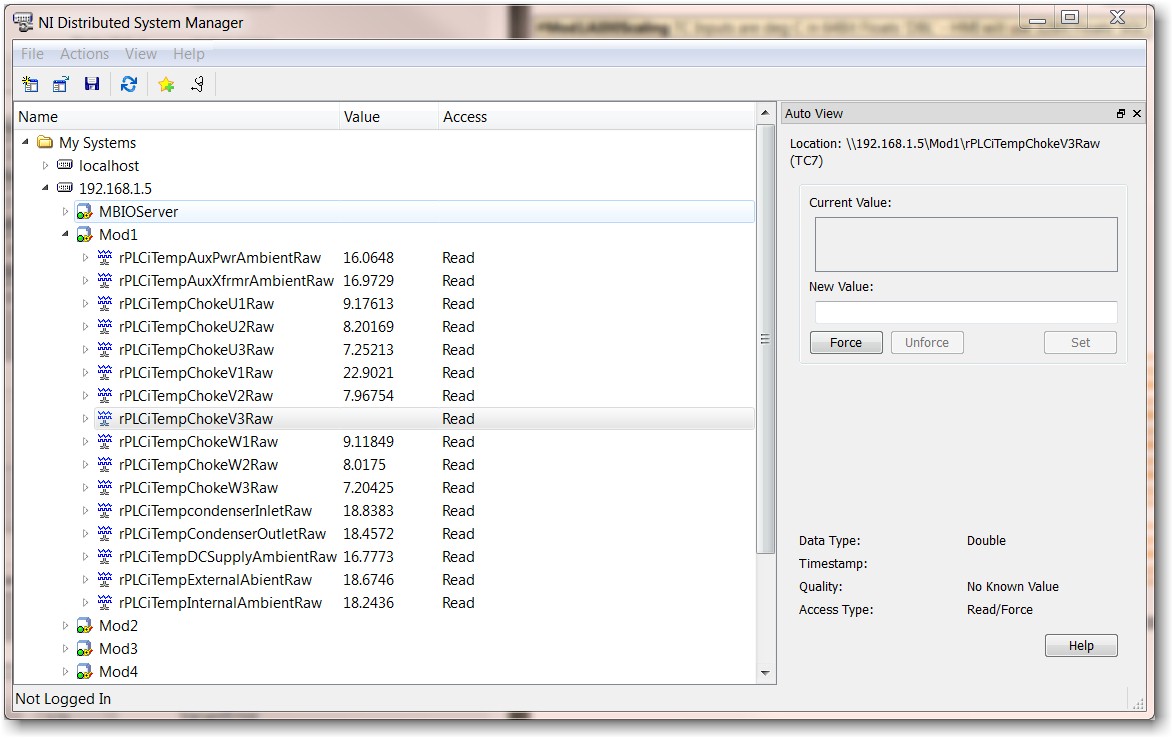The image size is (1173, 738).
Task: Click the Mod2 library icon
Action: click(x=85, y=626)
